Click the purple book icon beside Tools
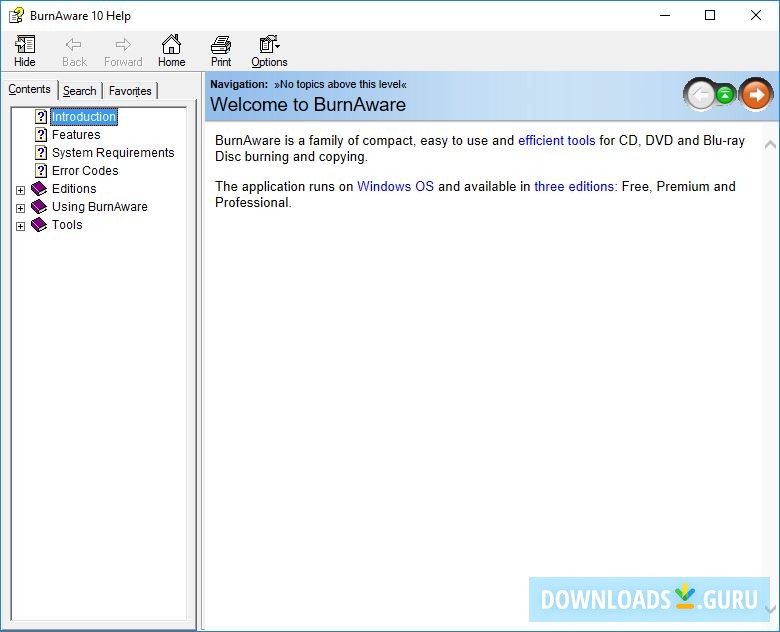780x632 pixels. coord(39,224)
